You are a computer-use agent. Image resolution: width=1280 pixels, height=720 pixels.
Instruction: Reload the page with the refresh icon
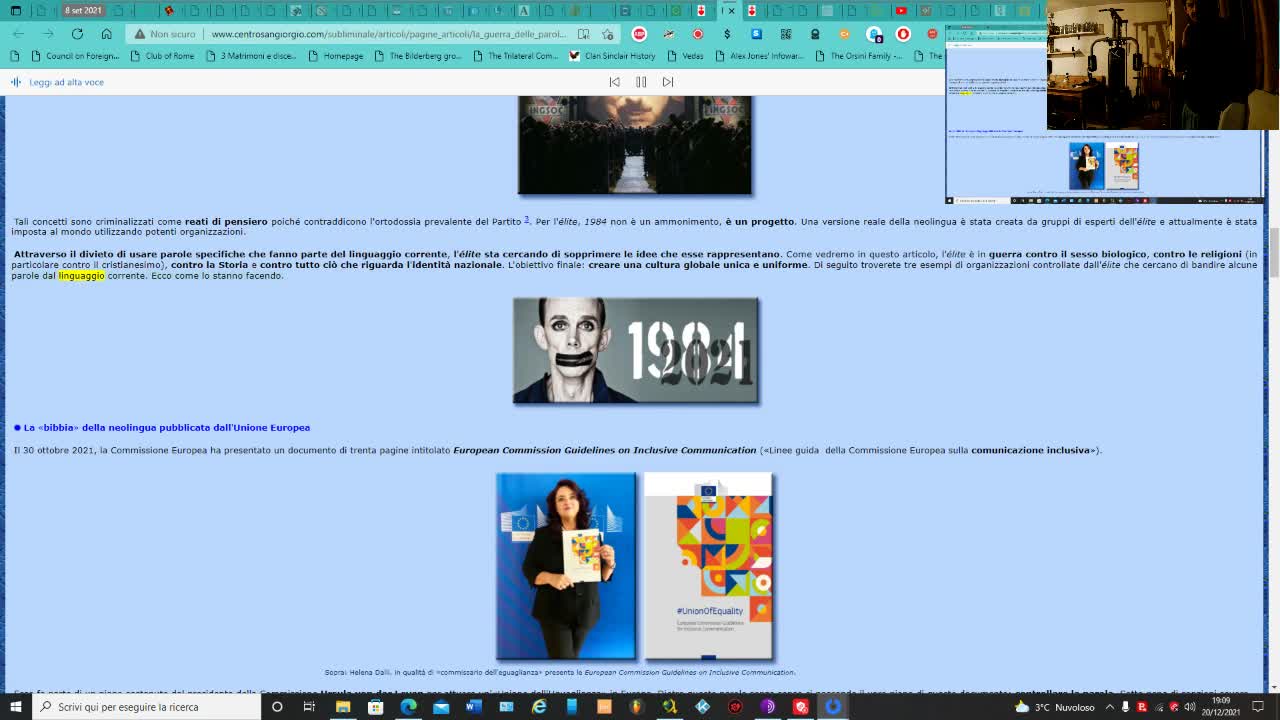coord(77,34)
